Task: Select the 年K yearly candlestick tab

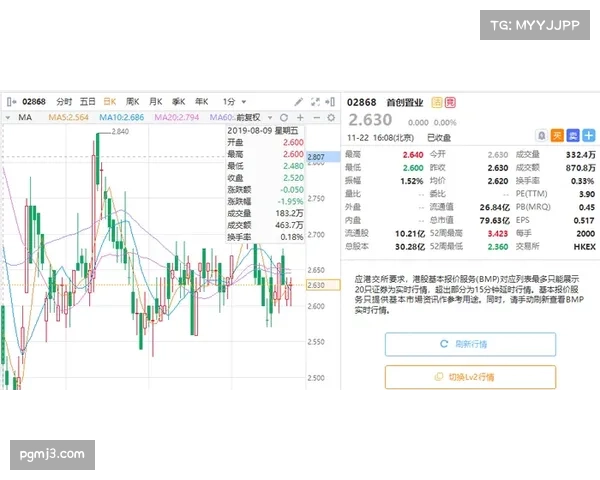Action: tap(201, 102)
